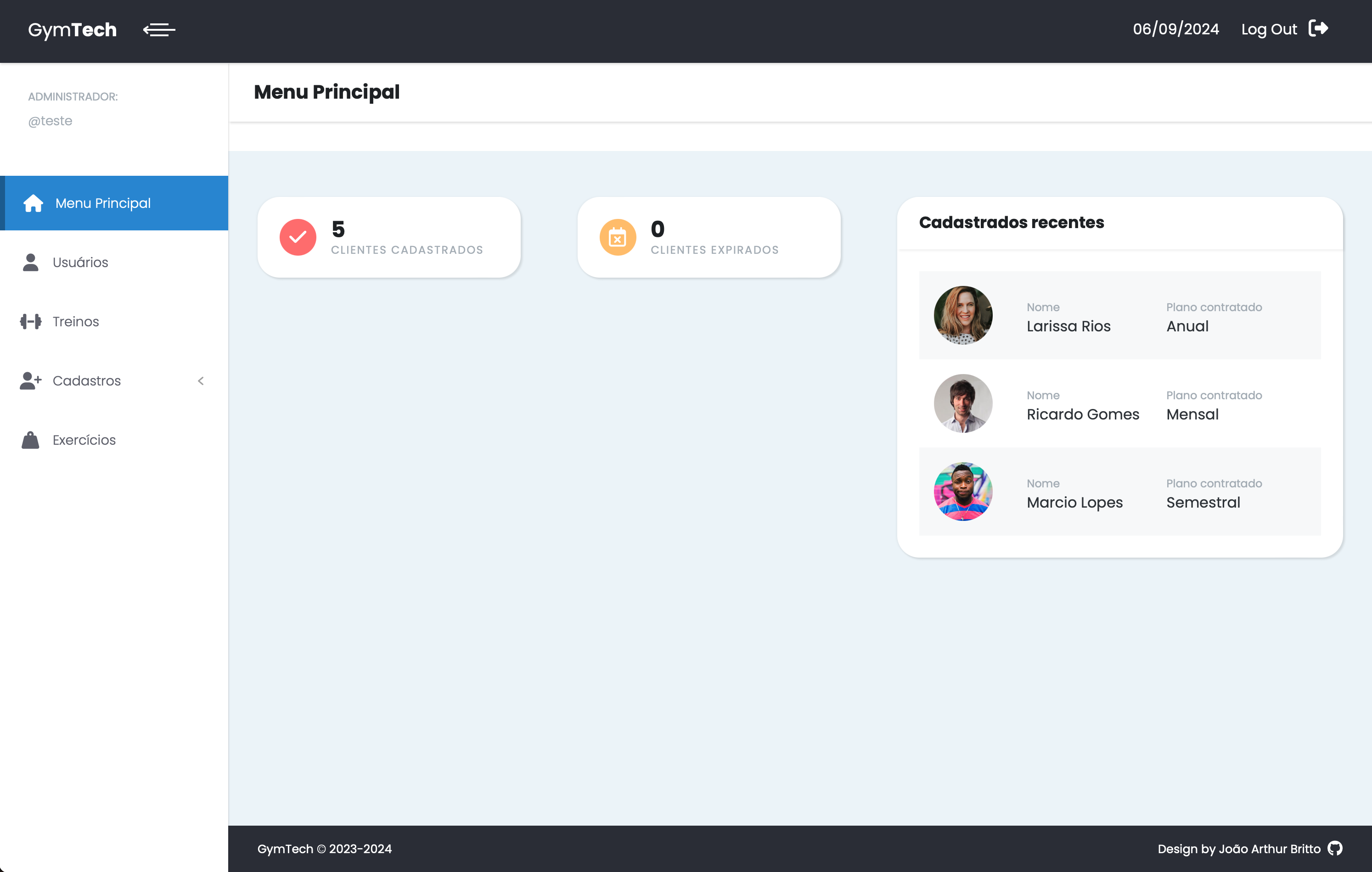Click the Treinos dumbbell icon
Image resolution: width=1372 pixels, height=872 pixels.
pos(31,322)
